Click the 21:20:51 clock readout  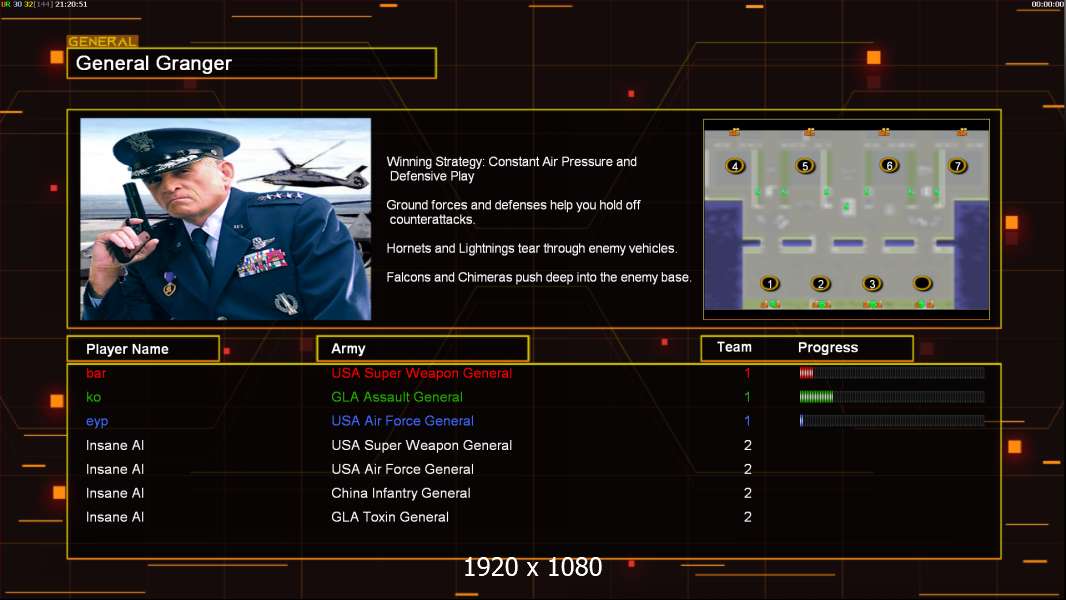pyautogui.click(x=71, y=4)
